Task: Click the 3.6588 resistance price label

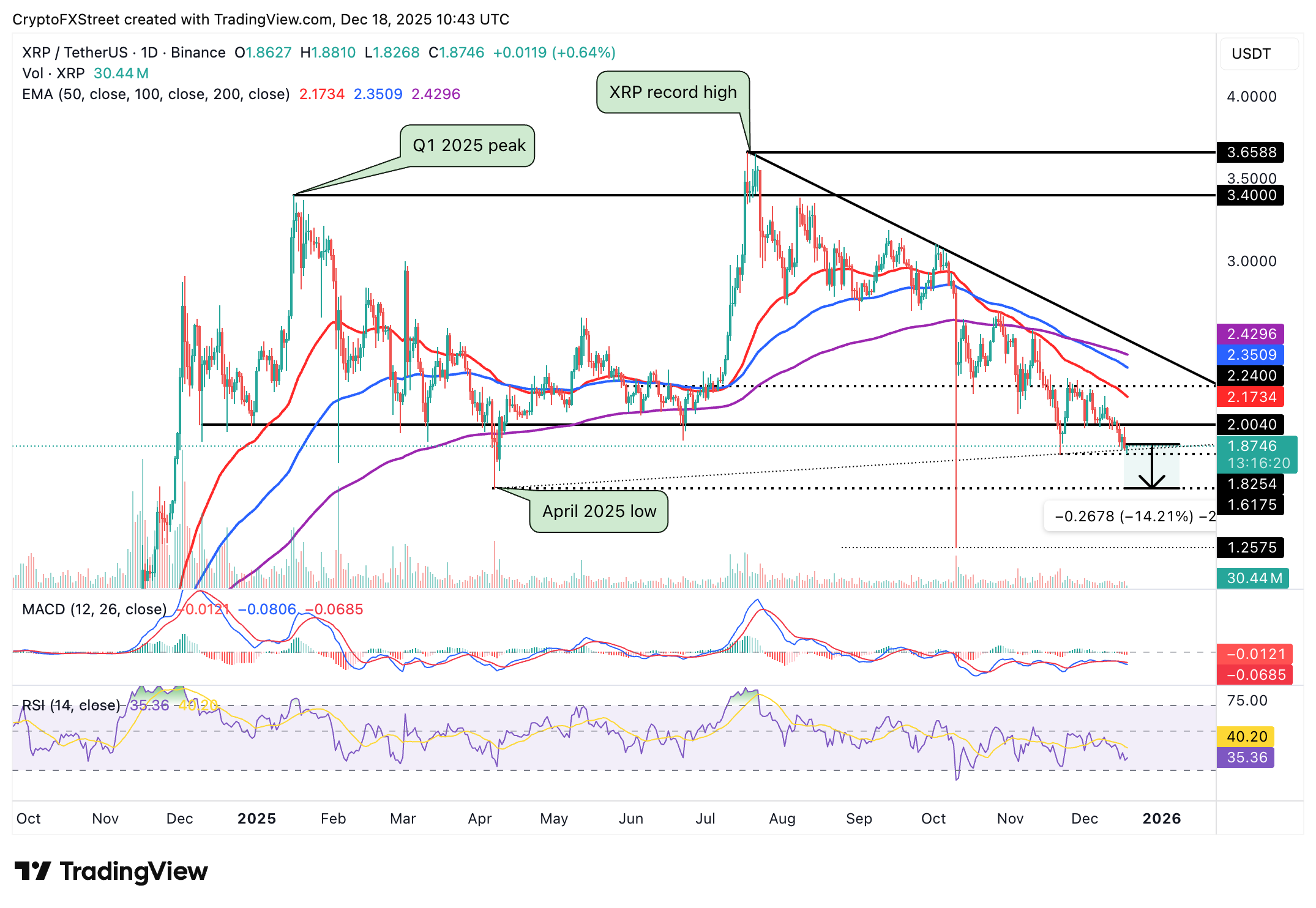Action: tap(1251, 153)
